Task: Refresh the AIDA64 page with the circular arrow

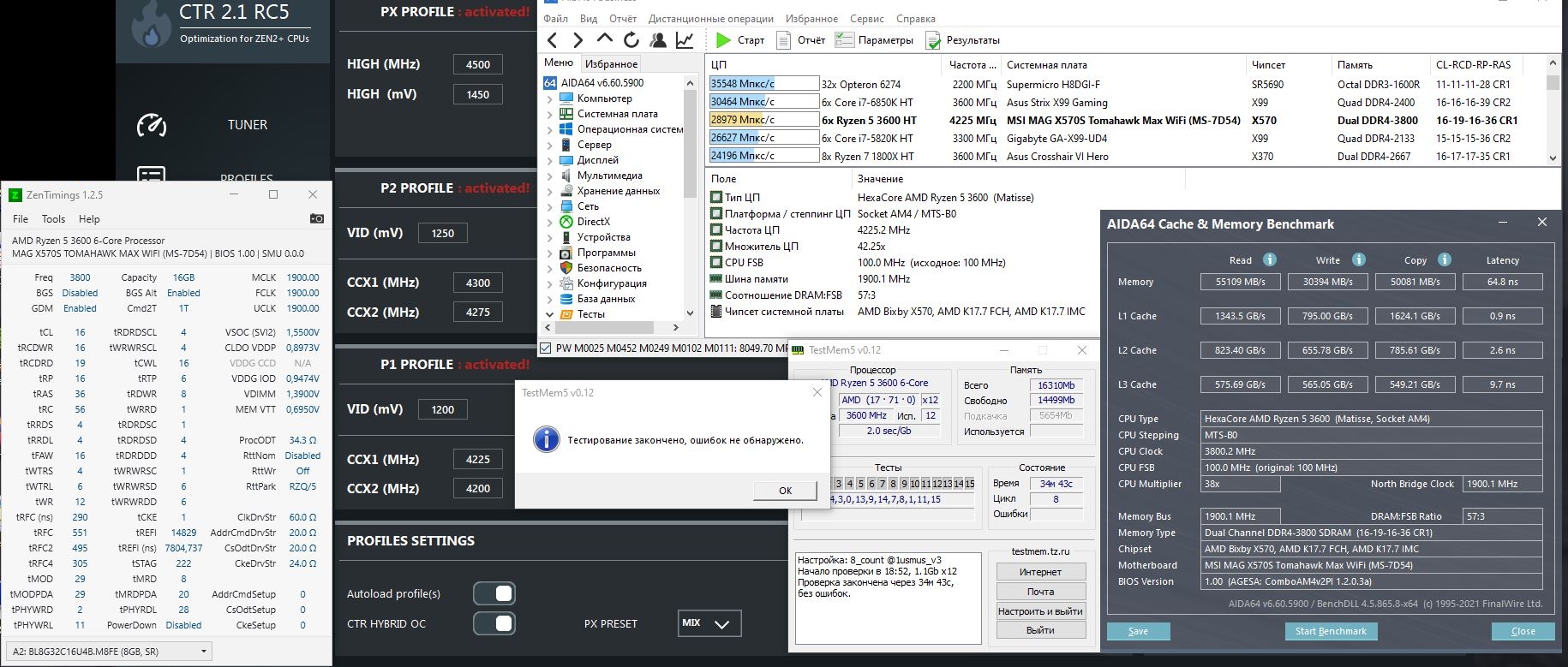Action: [631, 40]
